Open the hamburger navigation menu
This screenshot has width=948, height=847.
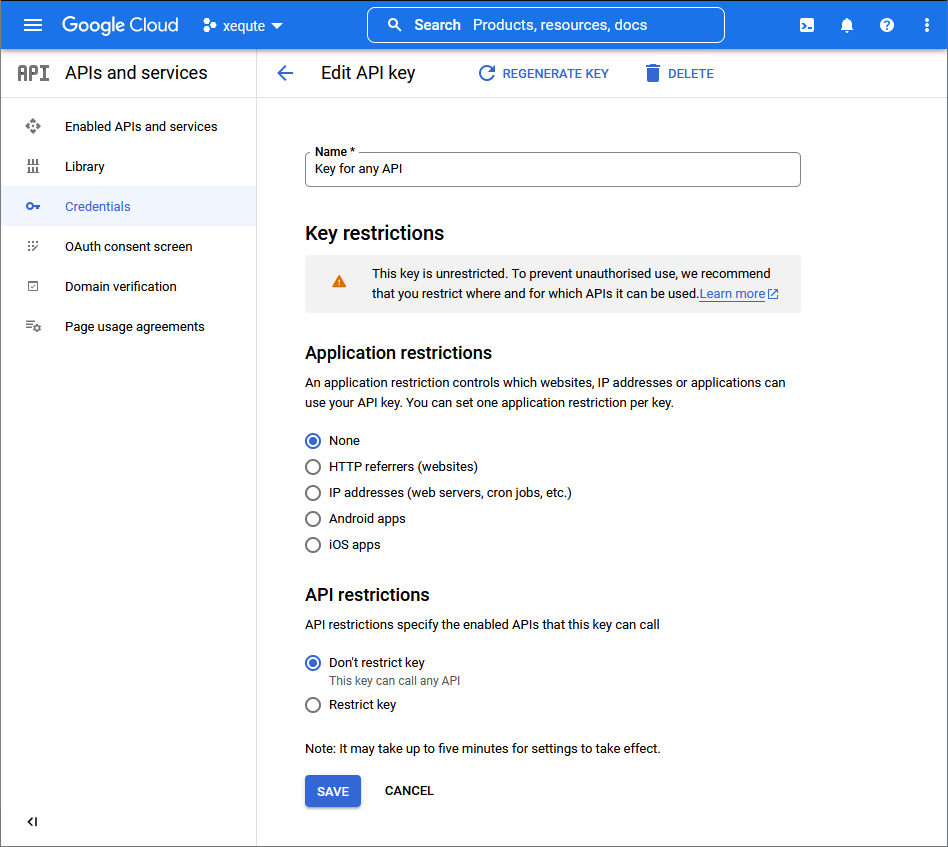click(x=33, y=25)
